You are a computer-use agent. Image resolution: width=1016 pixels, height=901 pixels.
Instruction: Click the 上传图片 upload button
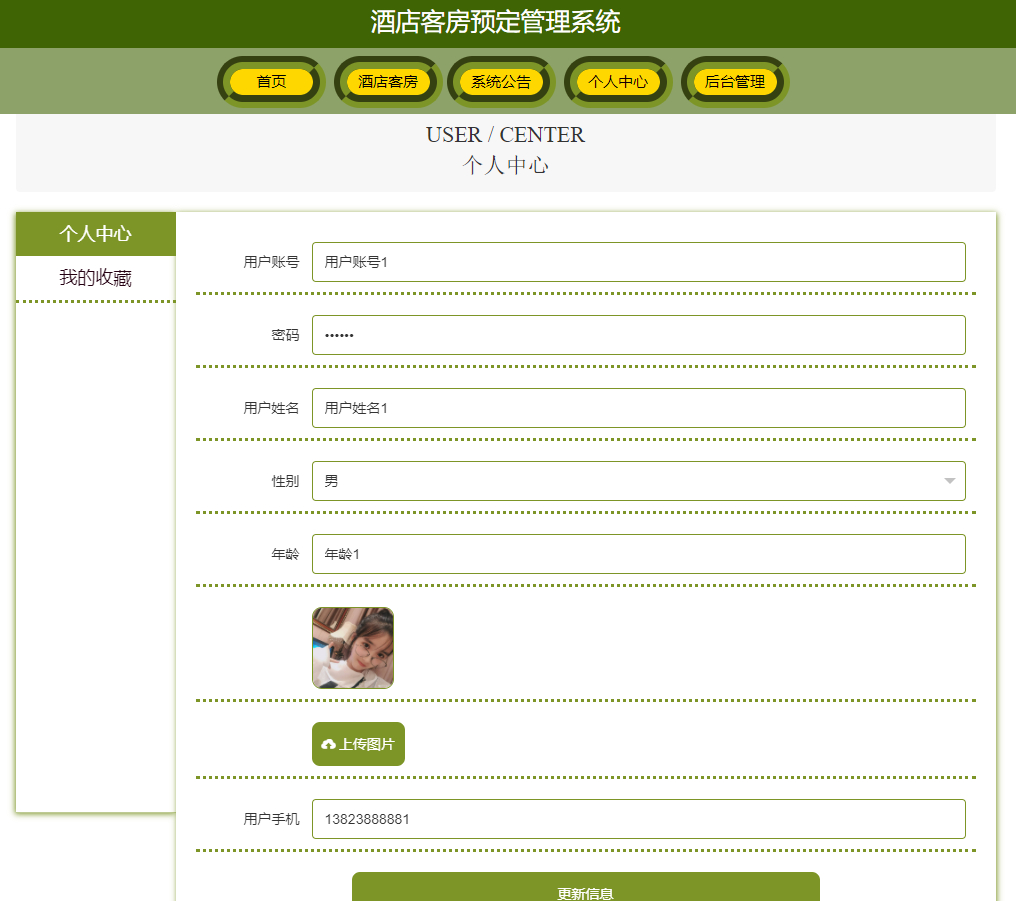point(357,744)
